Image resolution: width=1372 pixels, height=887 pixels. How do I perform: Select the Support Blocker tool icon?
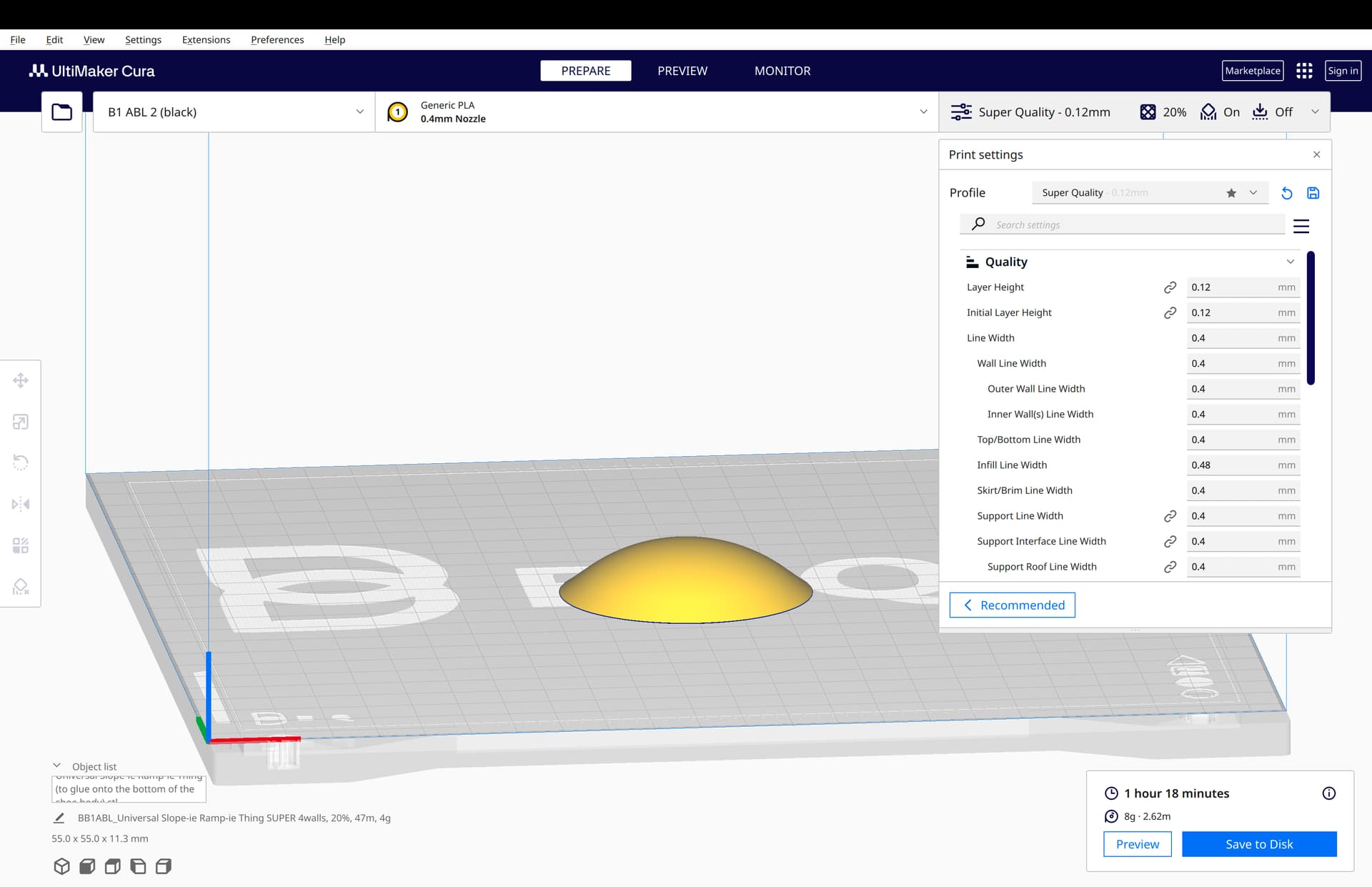point(21,587)
